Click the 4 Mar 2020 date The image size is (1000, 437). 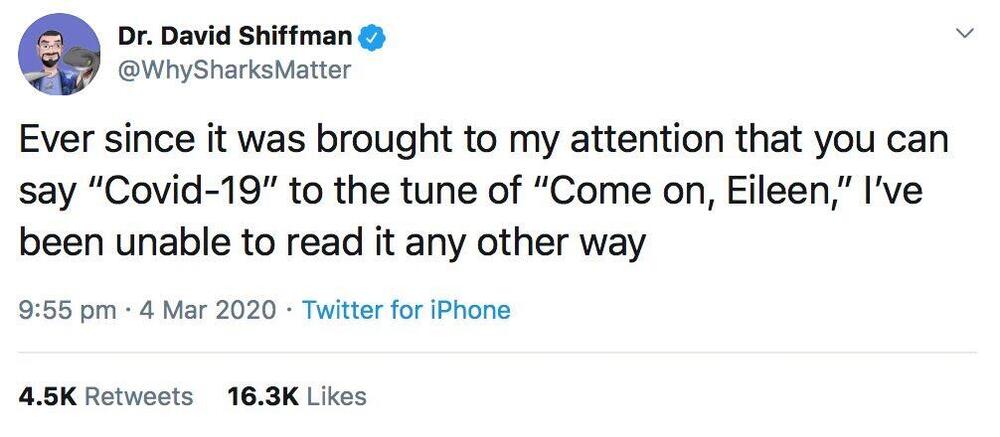(210, 310)
